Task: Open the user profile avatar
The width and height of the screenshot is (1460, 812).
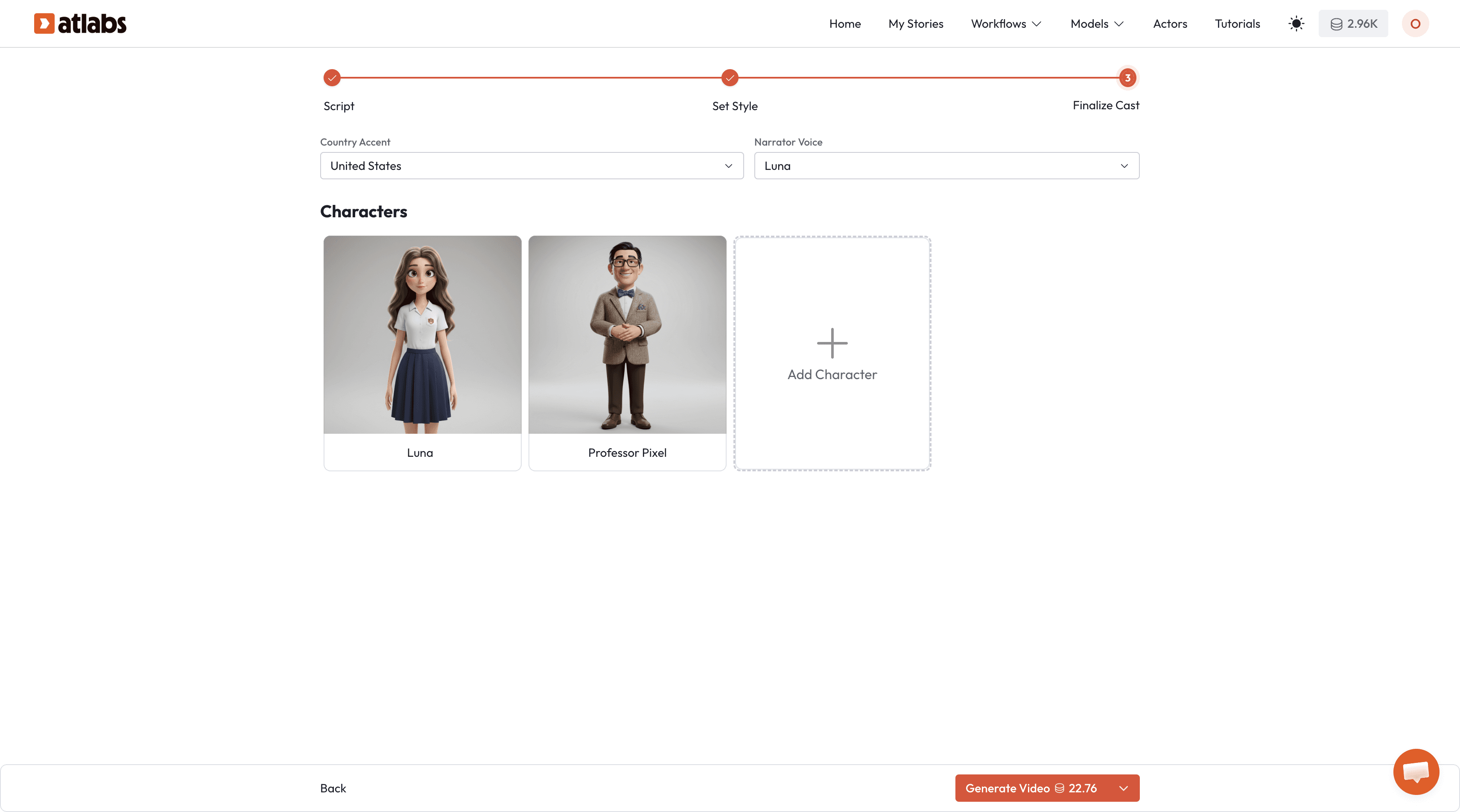Action: coord(1415,24)
